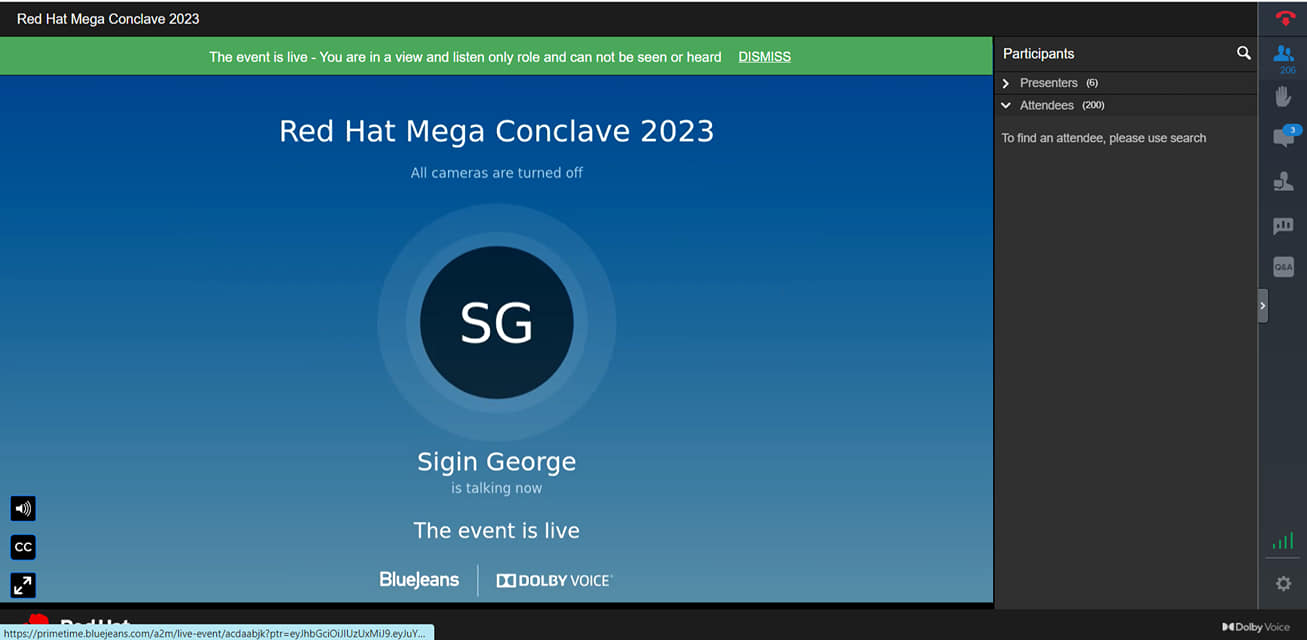Click DISMISS on the green live banner

pos(764,57)
